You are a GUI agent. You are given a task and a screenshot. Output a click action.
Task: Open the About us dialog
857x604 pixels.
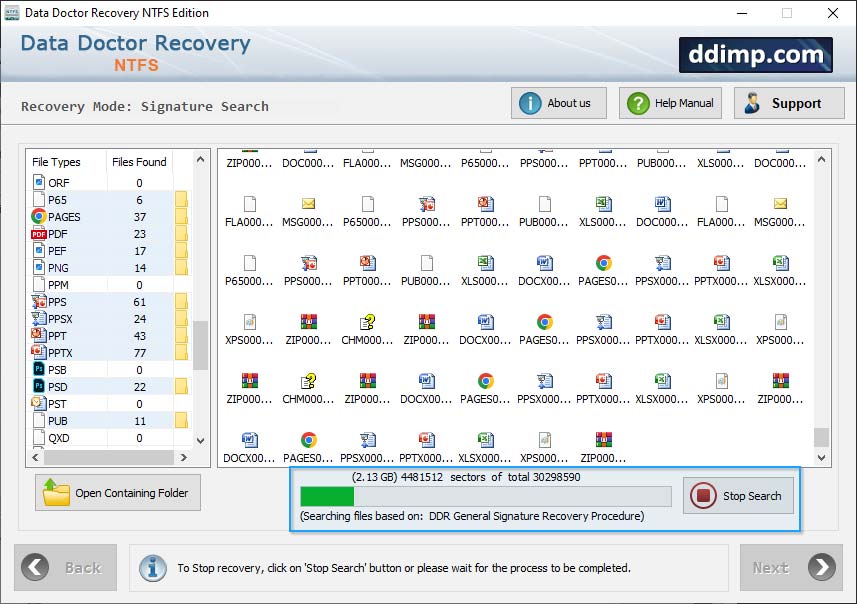coord(558,103)
